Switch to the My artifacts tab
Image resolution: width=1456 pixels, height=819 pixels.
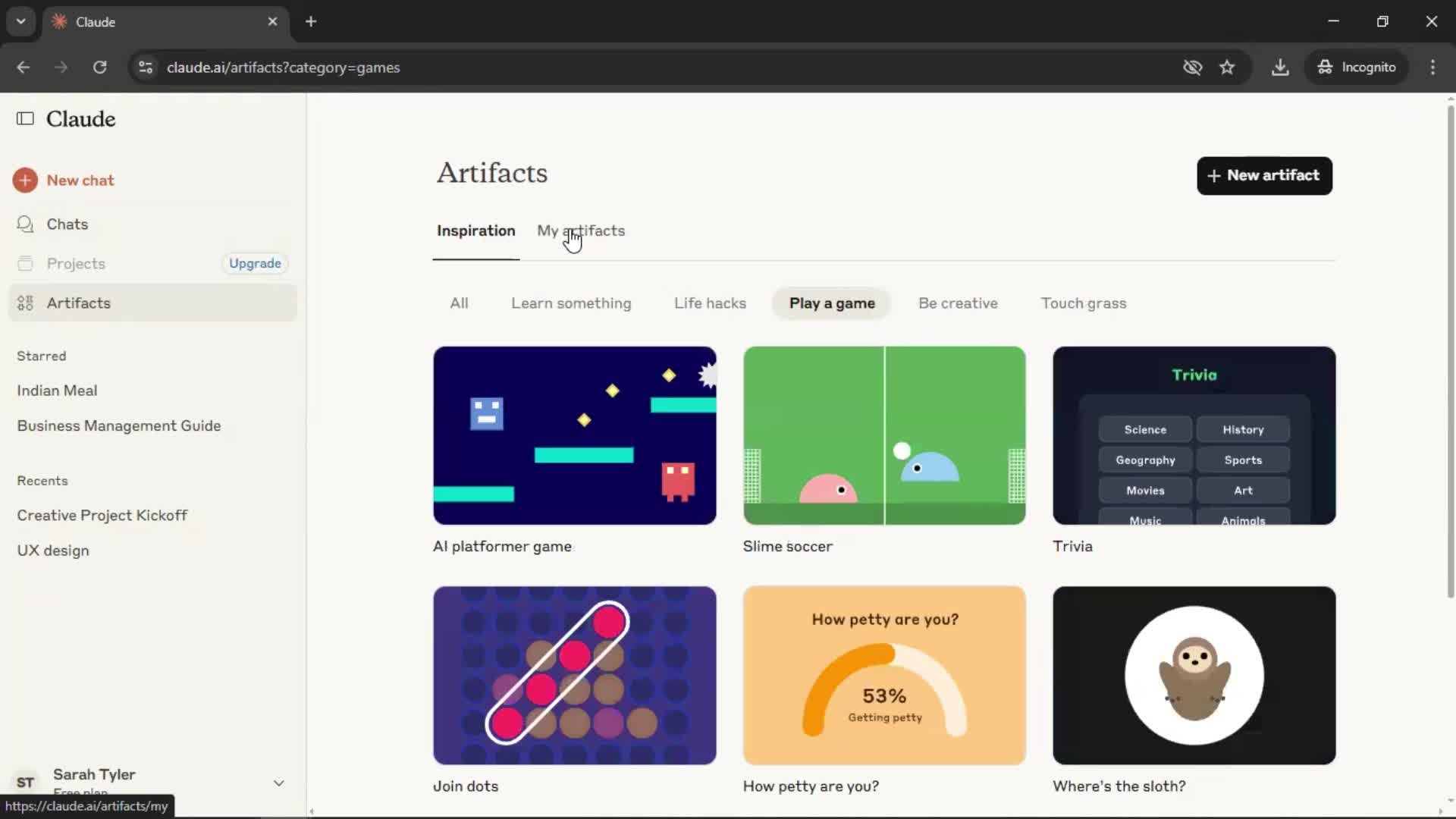coord(581,231)
